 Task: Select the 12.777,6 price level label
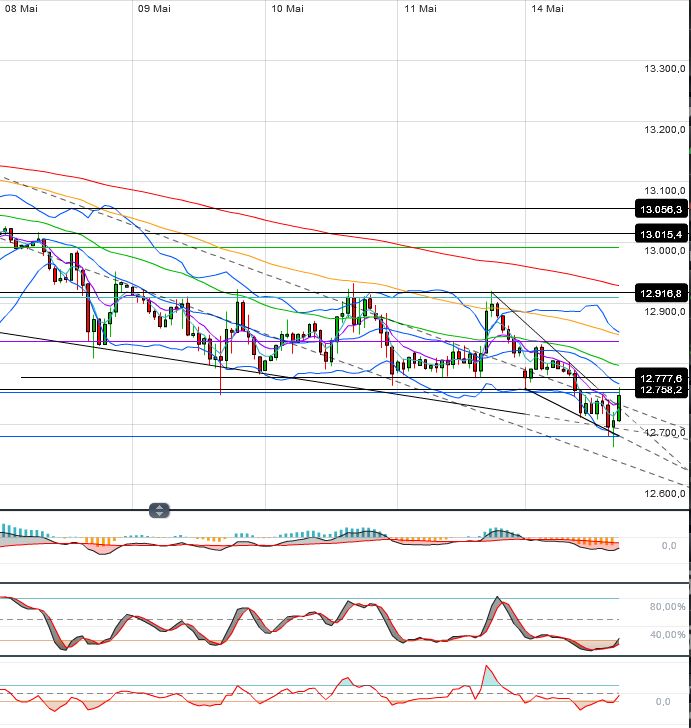(661, 378)
